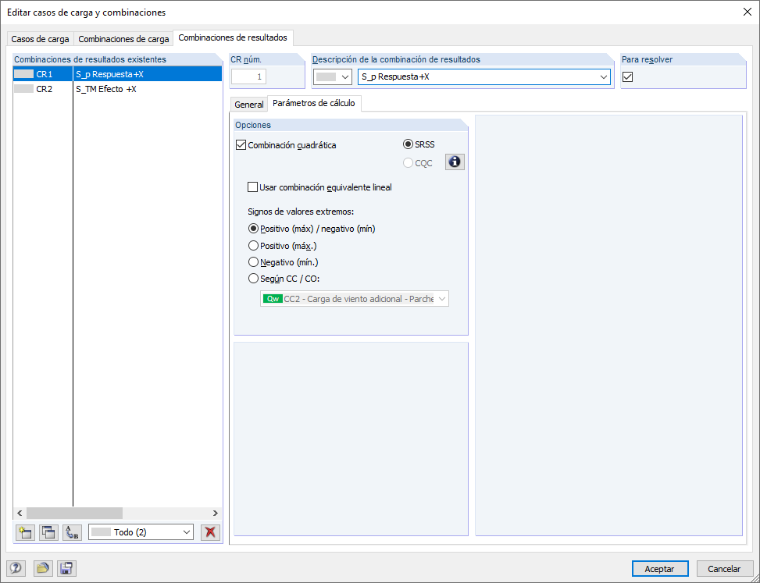This screenshot has width=760, height=583.
Task: Click the CR núm. input field
Action: 249,77
